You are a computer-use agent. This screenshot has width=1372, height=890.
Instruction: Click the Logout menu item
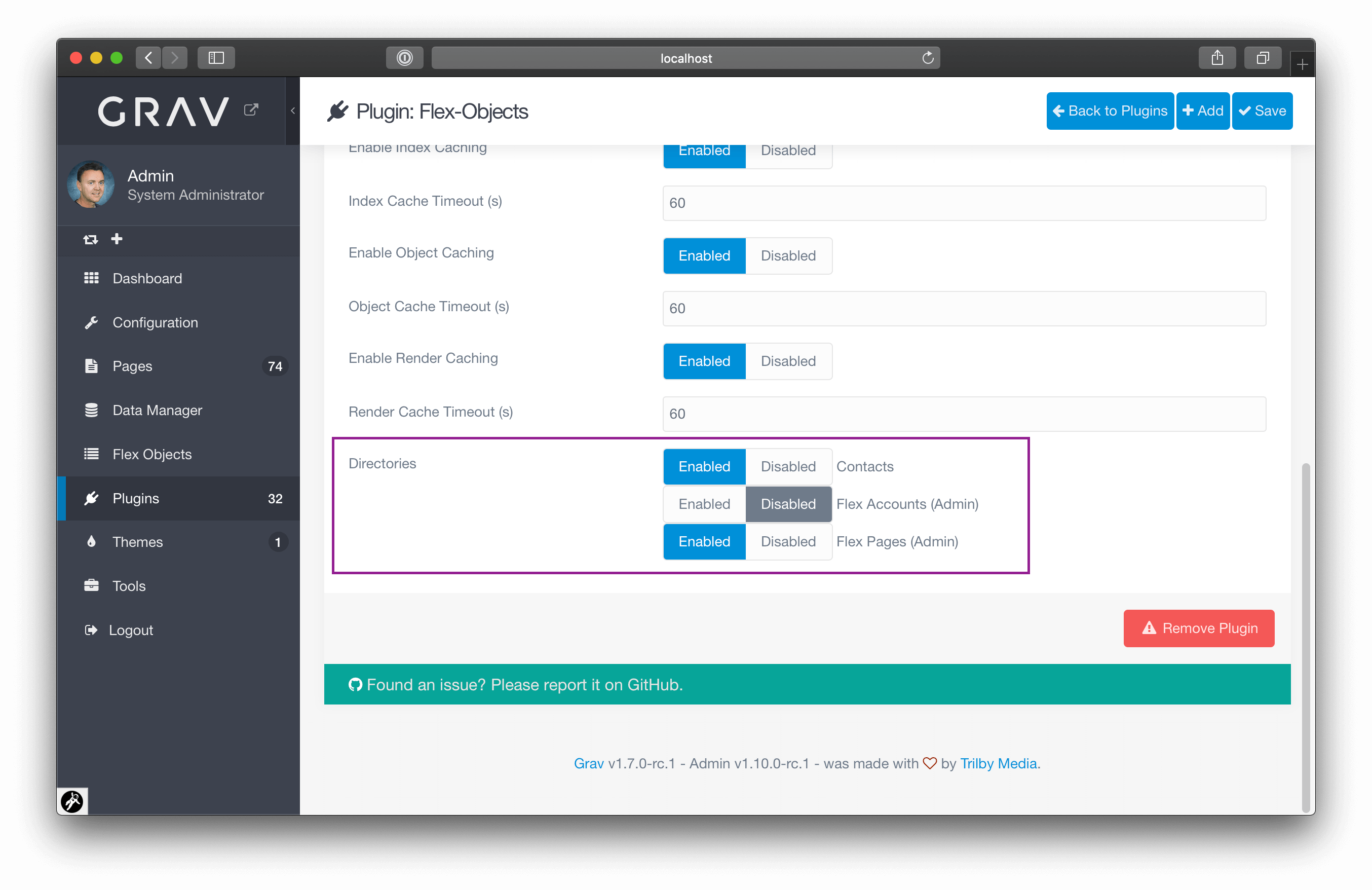click(x=131, y=629)
